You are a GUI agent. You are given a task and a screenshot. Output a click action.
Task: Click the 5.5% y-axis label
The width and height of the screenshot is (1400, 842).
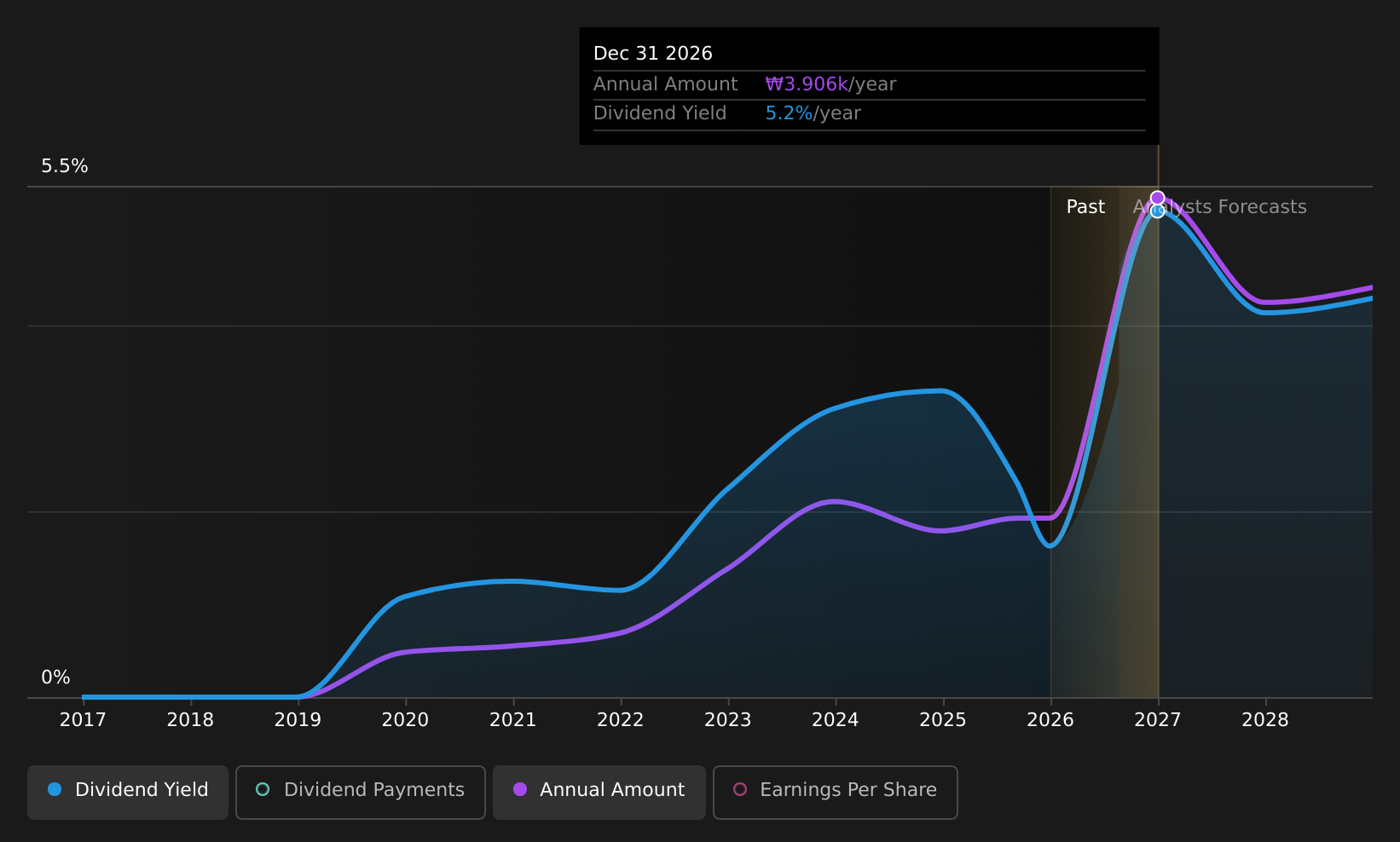(x=65, y=166)
